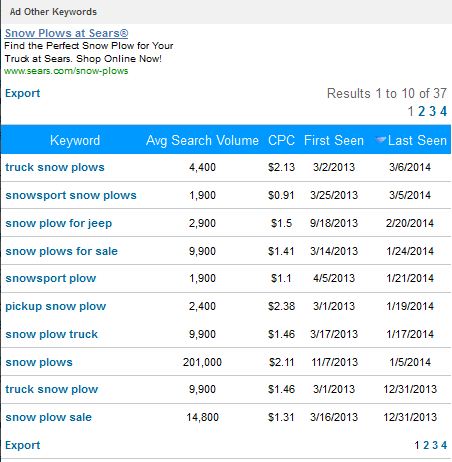
Task: Select first seen date 4/5/2013
Action: pyautogui.click(x=334, y=278)
